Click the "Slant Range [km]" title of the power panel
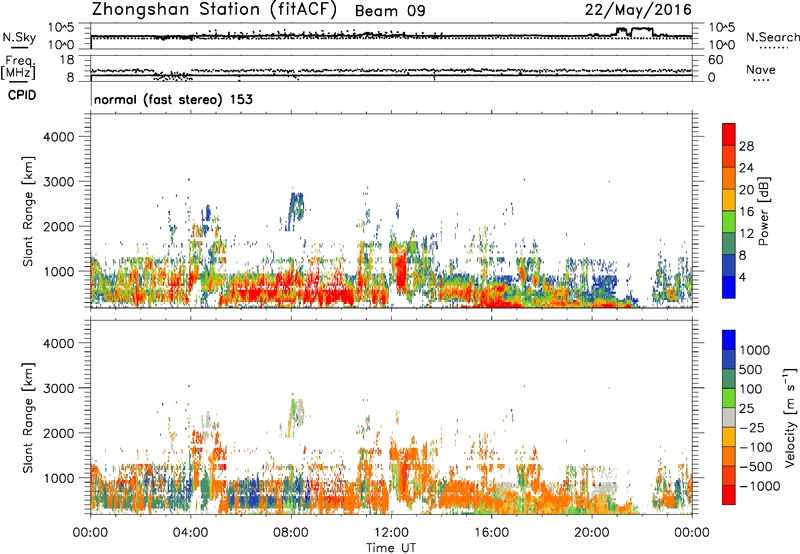The image size is (800, 554). click(28, 211)
